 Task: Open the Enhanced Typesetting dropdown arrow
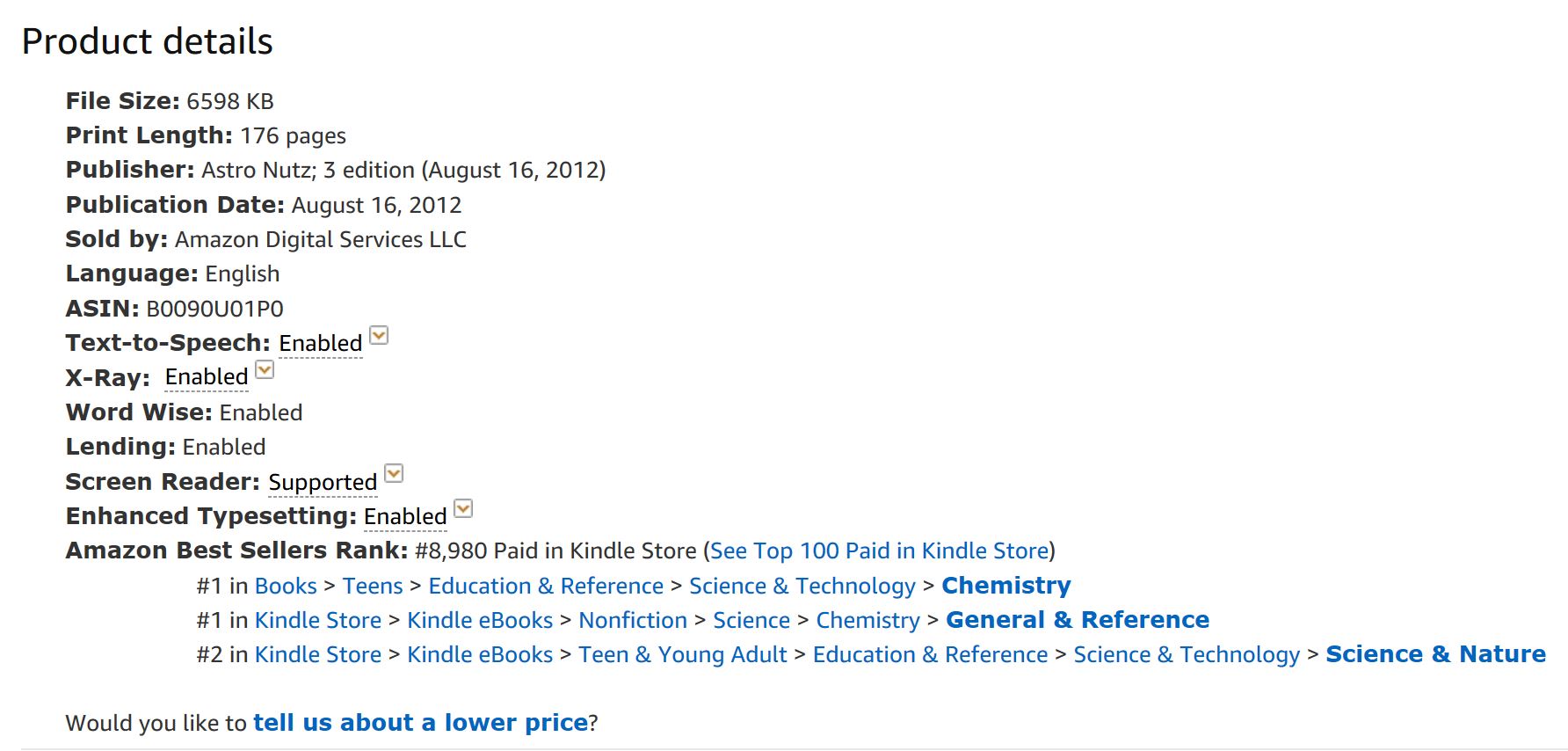463,509
